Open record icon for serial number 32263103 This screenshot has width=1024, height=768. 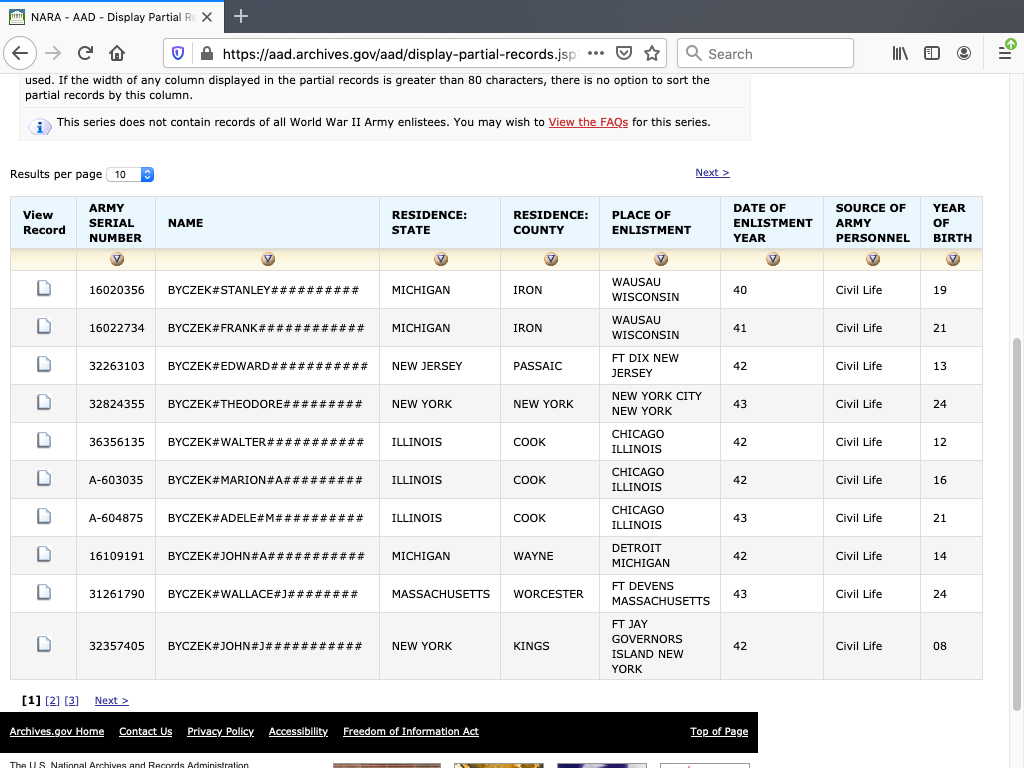point(44,365)
